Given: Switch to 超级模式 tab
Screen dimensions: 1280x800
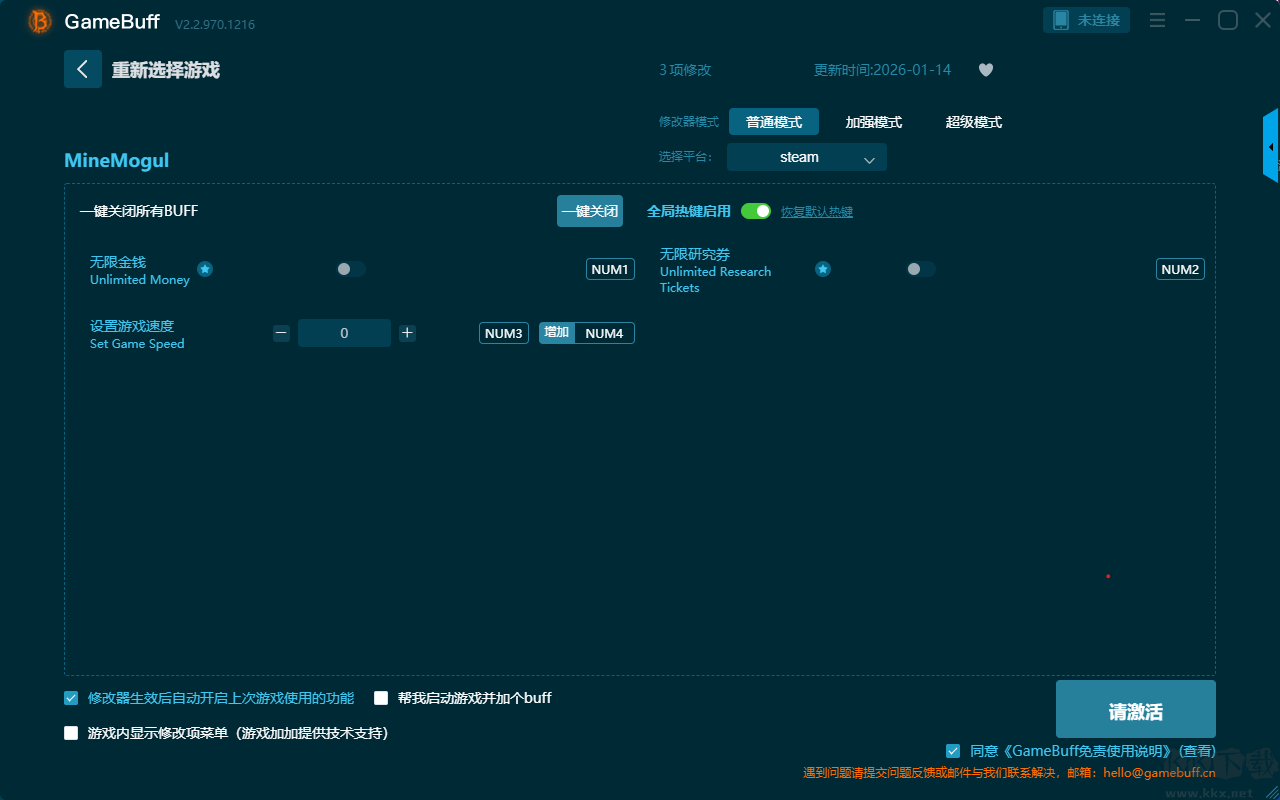Looking at the screenshot, I should 973,122.
